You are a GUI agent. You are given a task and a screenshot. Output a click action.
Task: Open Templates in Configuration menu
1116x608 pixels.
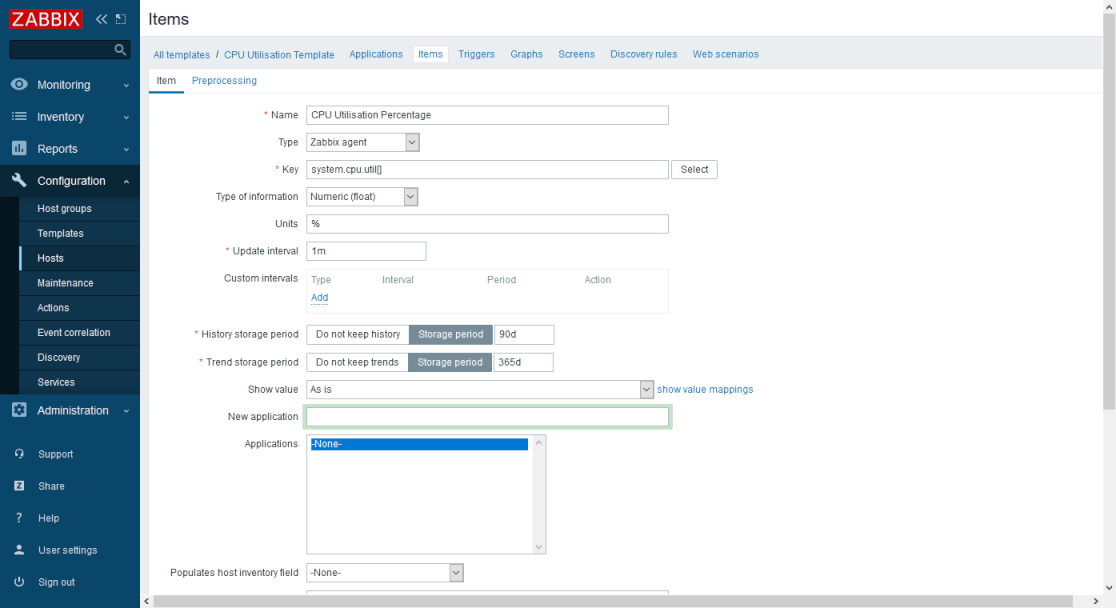tap(80, 234)
